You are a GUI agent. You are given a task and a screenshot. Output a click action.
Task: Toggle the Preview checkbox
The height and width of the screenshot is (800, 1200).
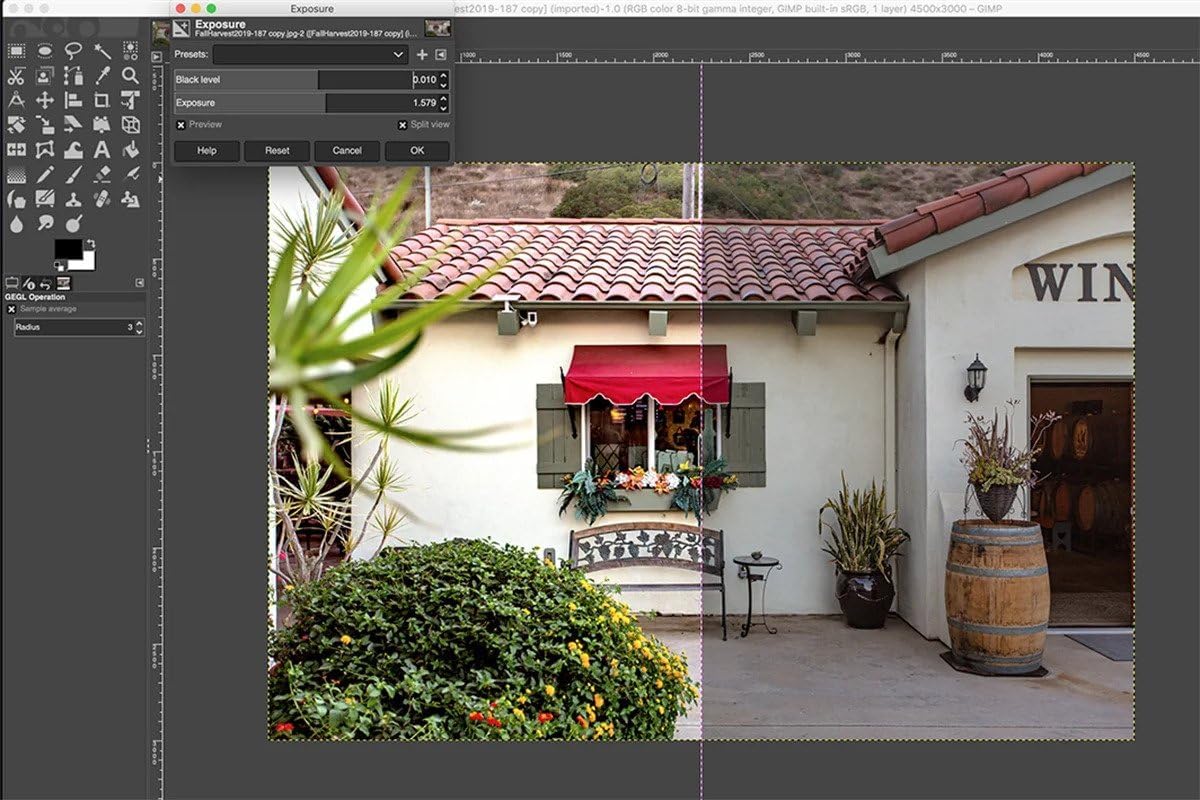[180, 125]
